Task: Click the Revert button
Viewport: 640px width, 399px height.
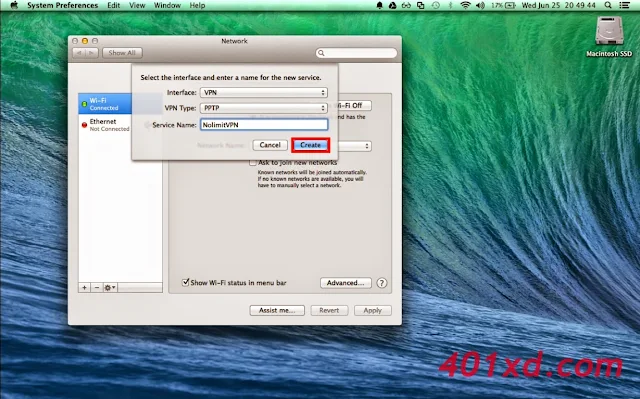Action: [329, 310]
